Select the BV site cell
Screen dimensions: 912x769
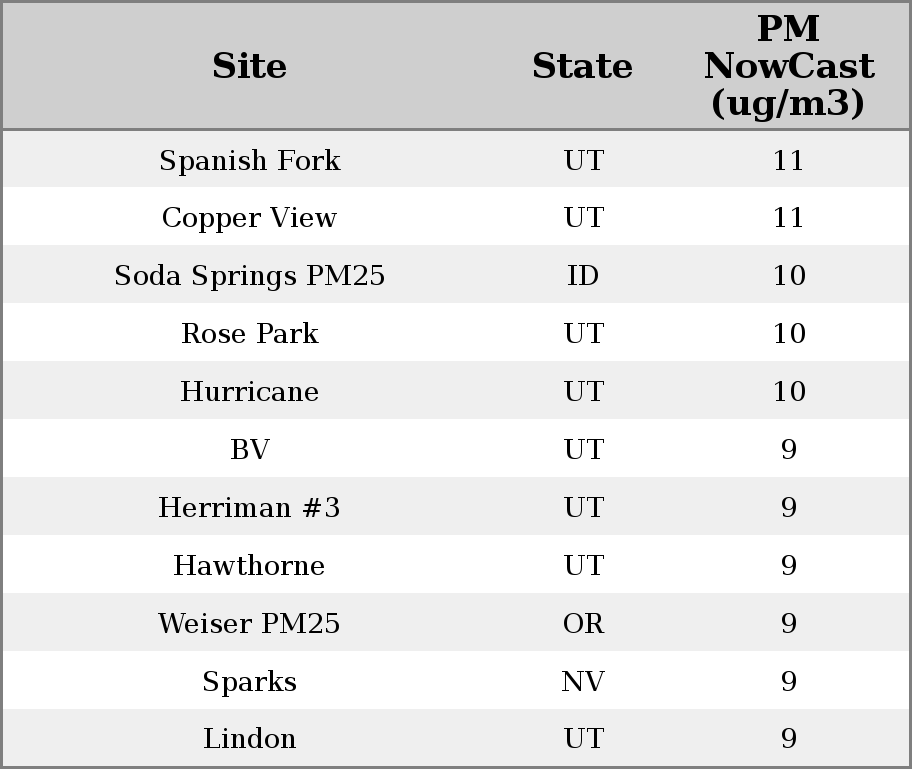249,450
